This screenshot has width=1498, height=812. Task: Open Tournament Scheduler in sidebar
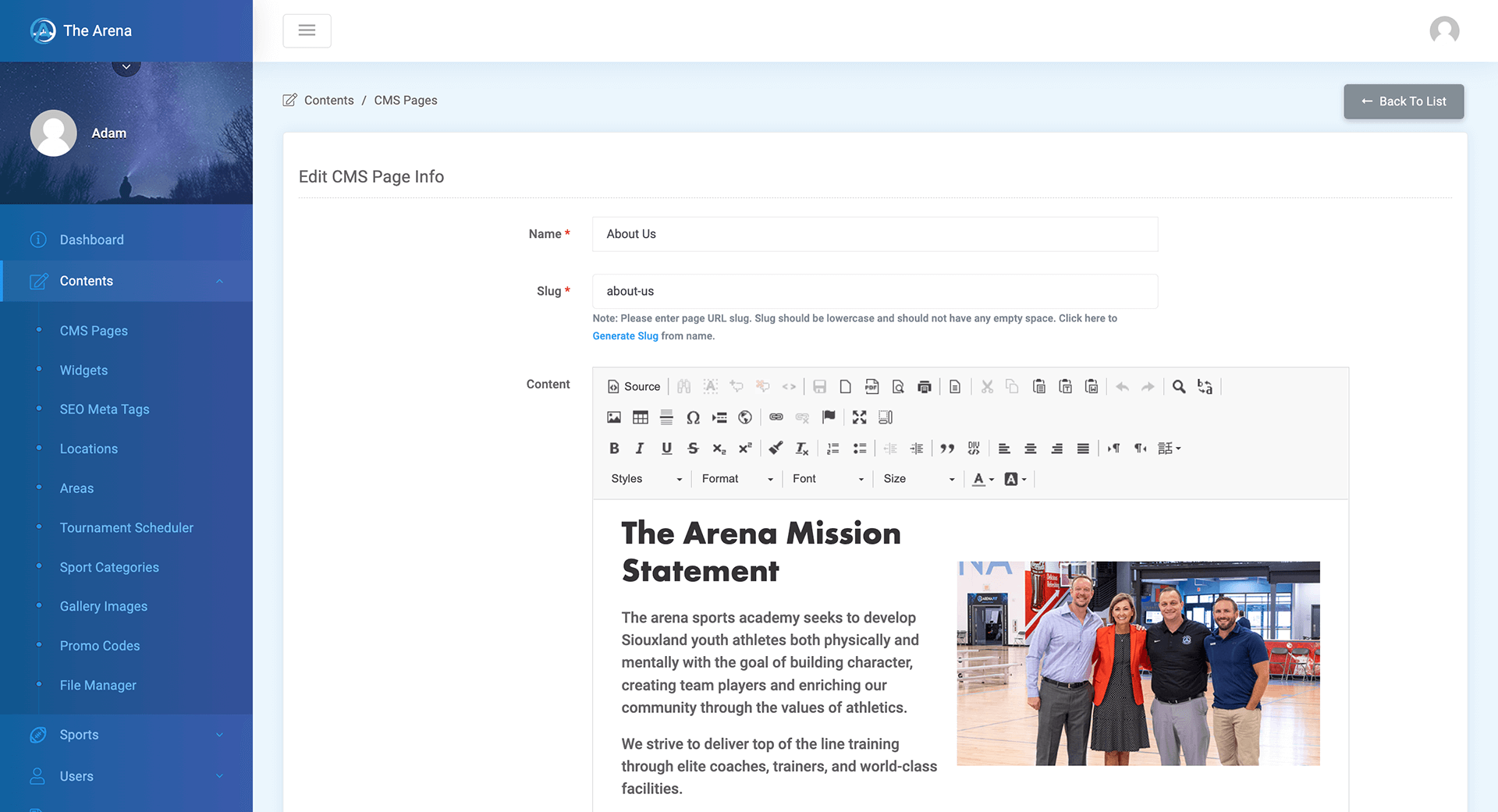pyautogui.click(x=126, y=527)
